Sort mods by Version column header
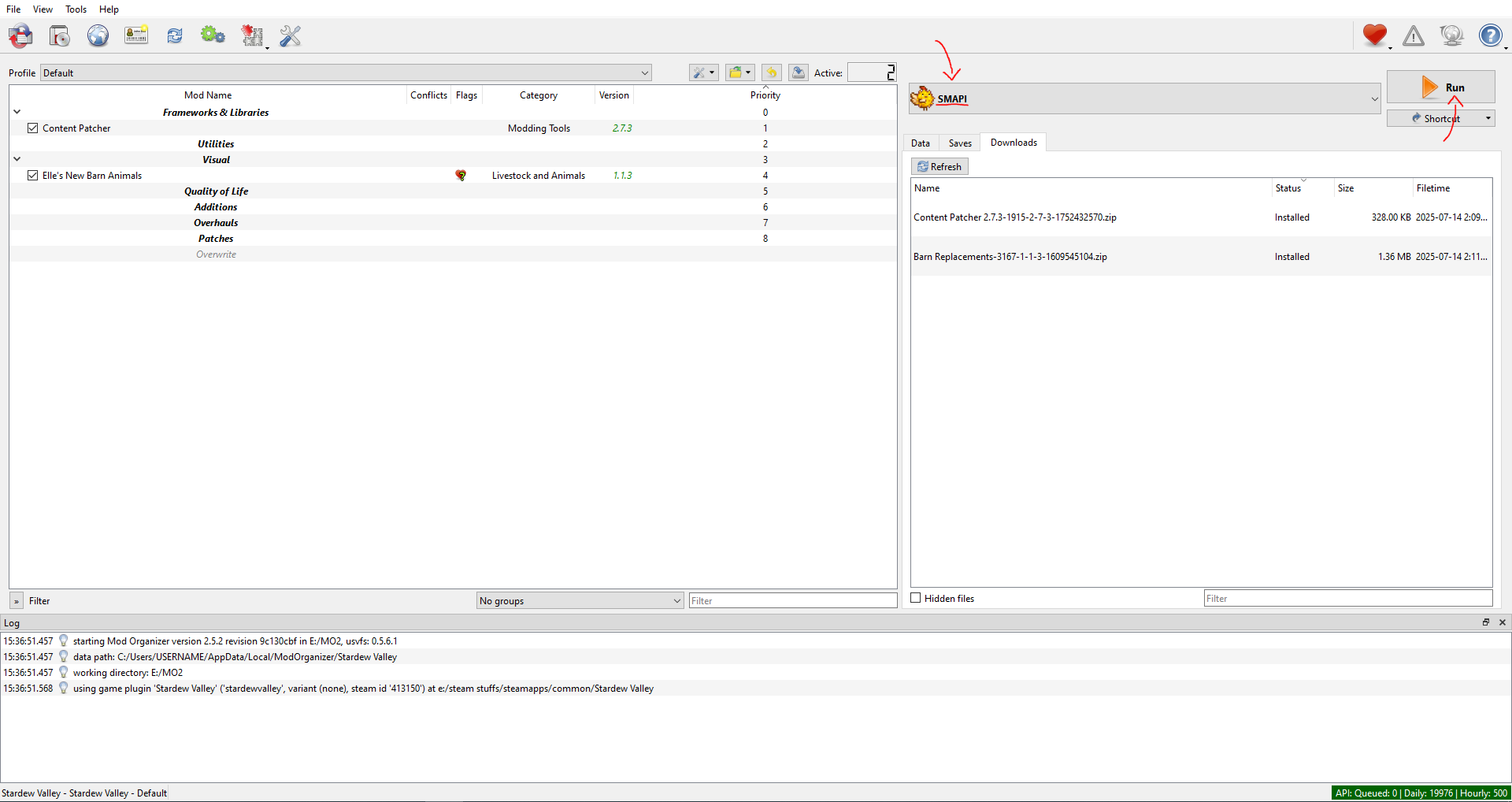The height and width of the screenshot is (802, 1512). click(x=614, y=95)
